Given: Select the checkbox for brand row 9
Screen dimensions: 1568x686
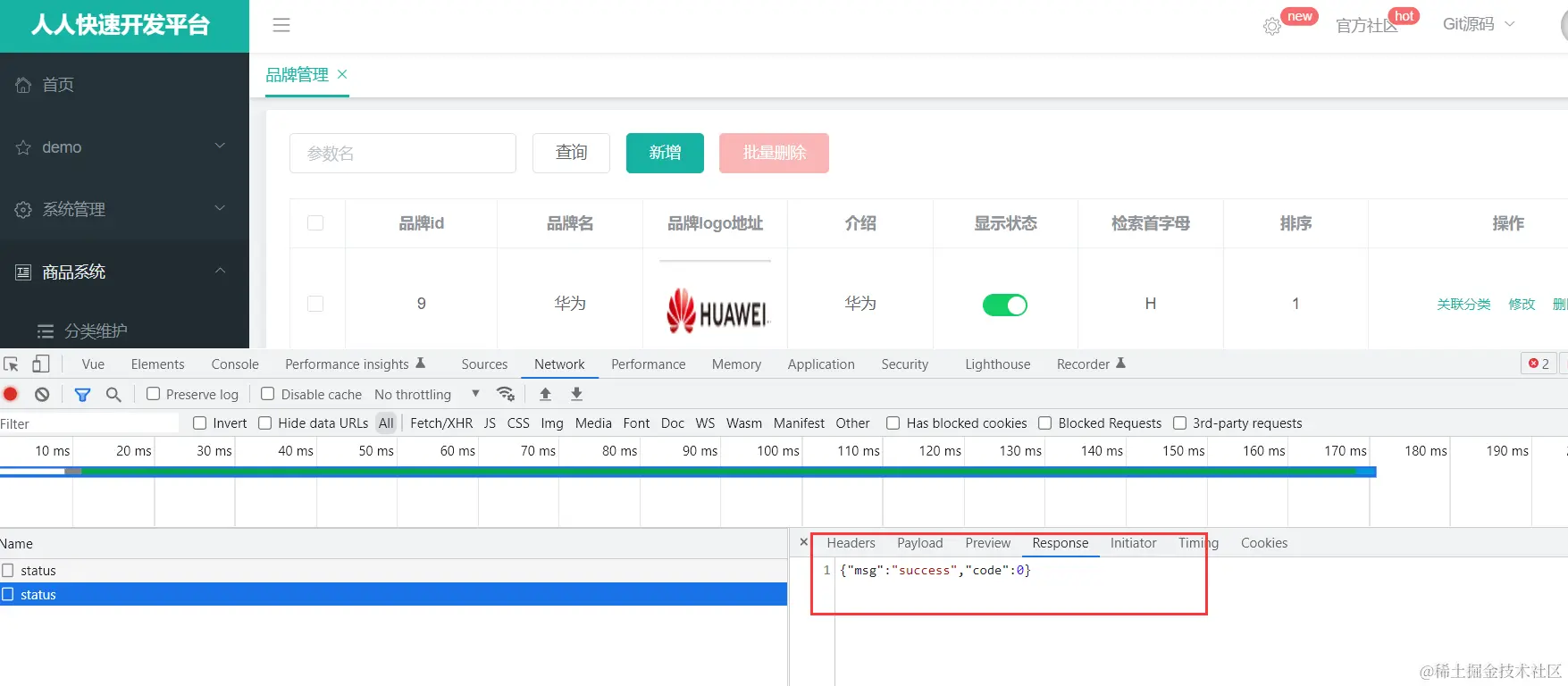Looking at the screenshot, I should pos(315,304).
